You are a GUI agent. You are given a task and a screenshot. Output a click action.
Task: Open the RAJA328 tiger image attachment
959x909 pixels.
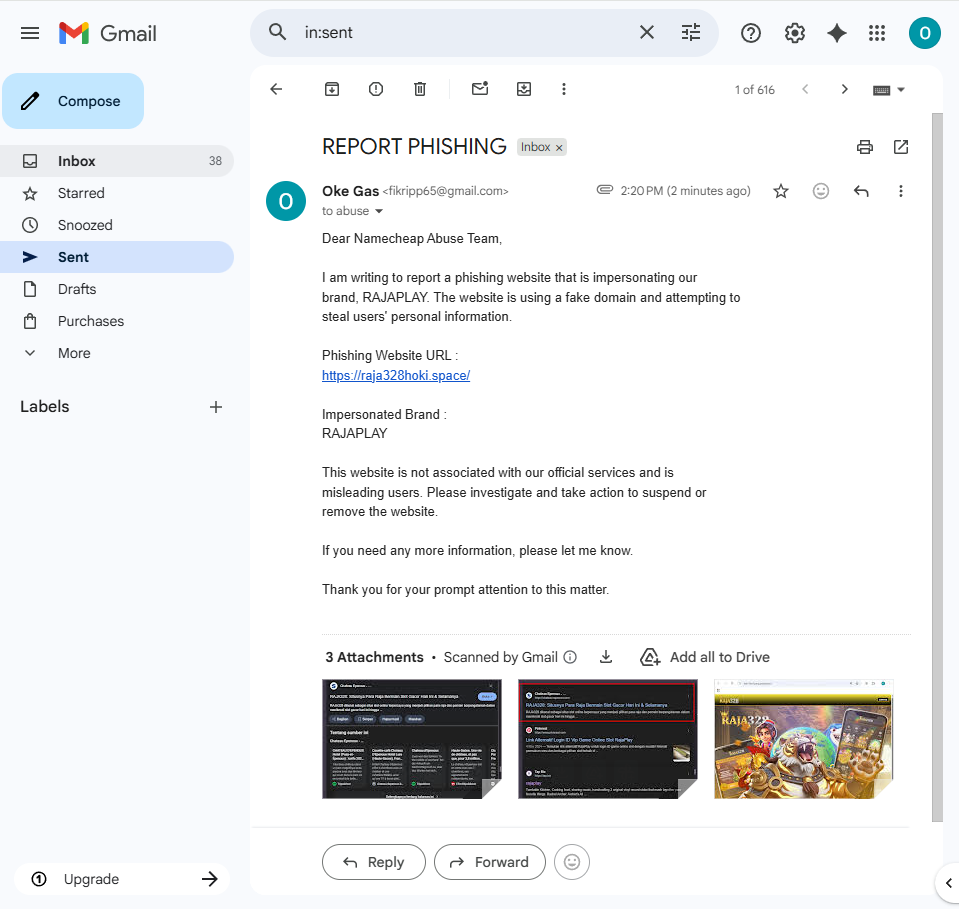pyautogui.click(x=804, y=739)
